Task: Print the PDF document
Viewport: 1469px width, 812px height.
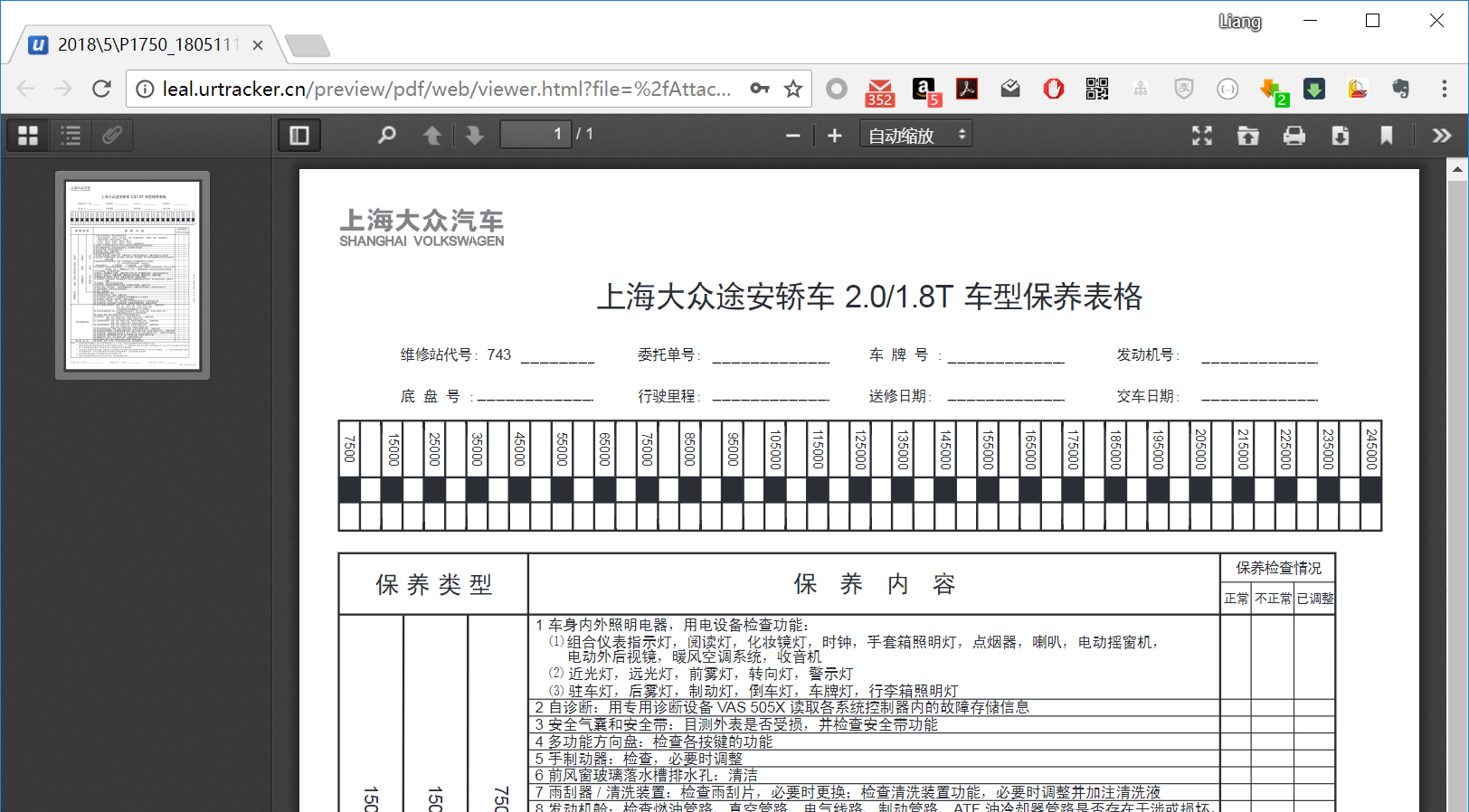Action: click(x=1294, y=136)
